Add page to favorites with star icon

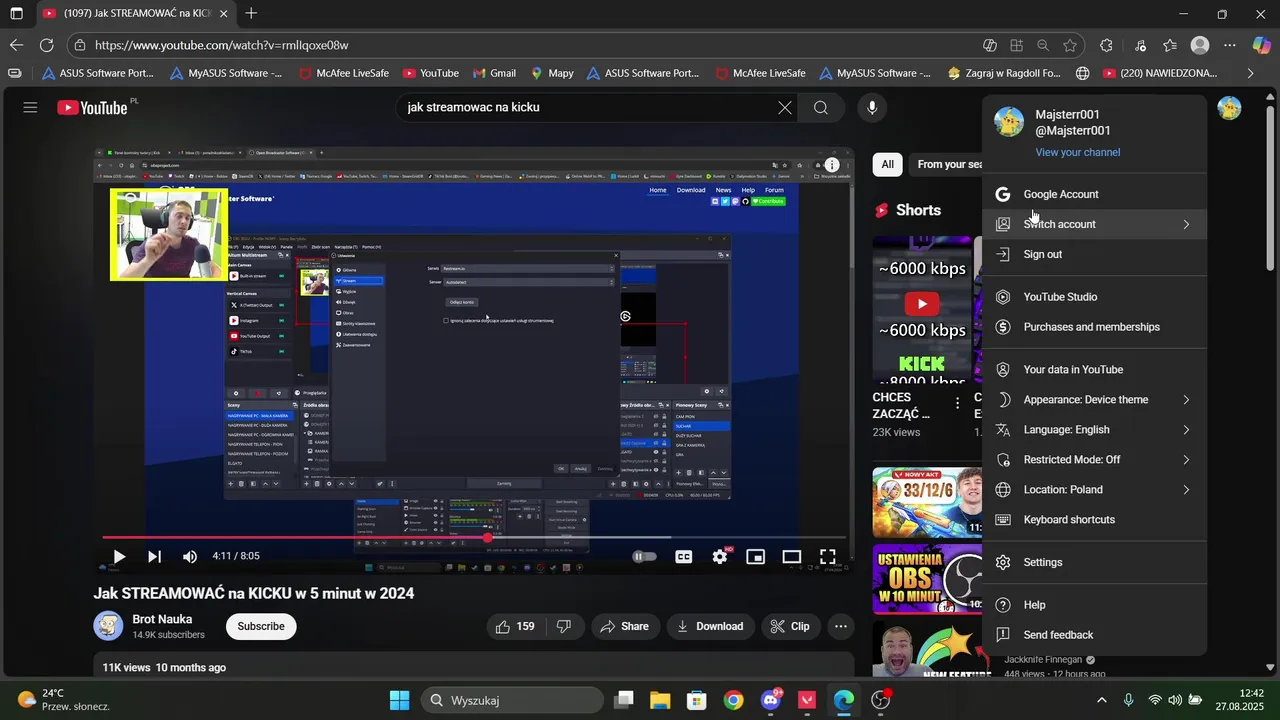pyautogui.click(x=1070, y=45)
